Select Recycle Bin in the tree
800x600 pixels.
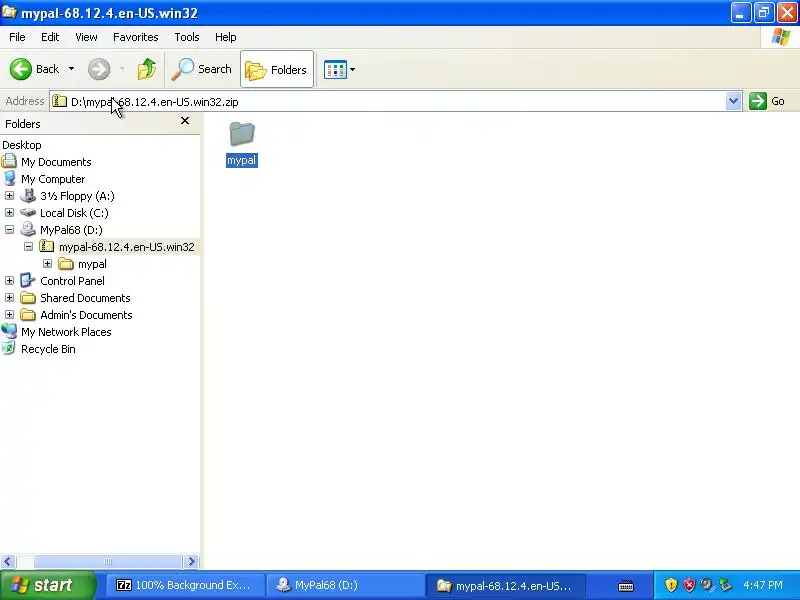click(48, 349)
